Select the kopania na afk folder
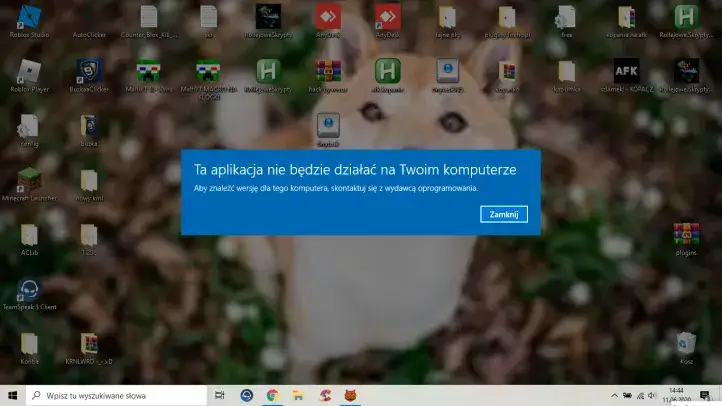The height and width of the screenshot is (406, 722). (626, 22)
